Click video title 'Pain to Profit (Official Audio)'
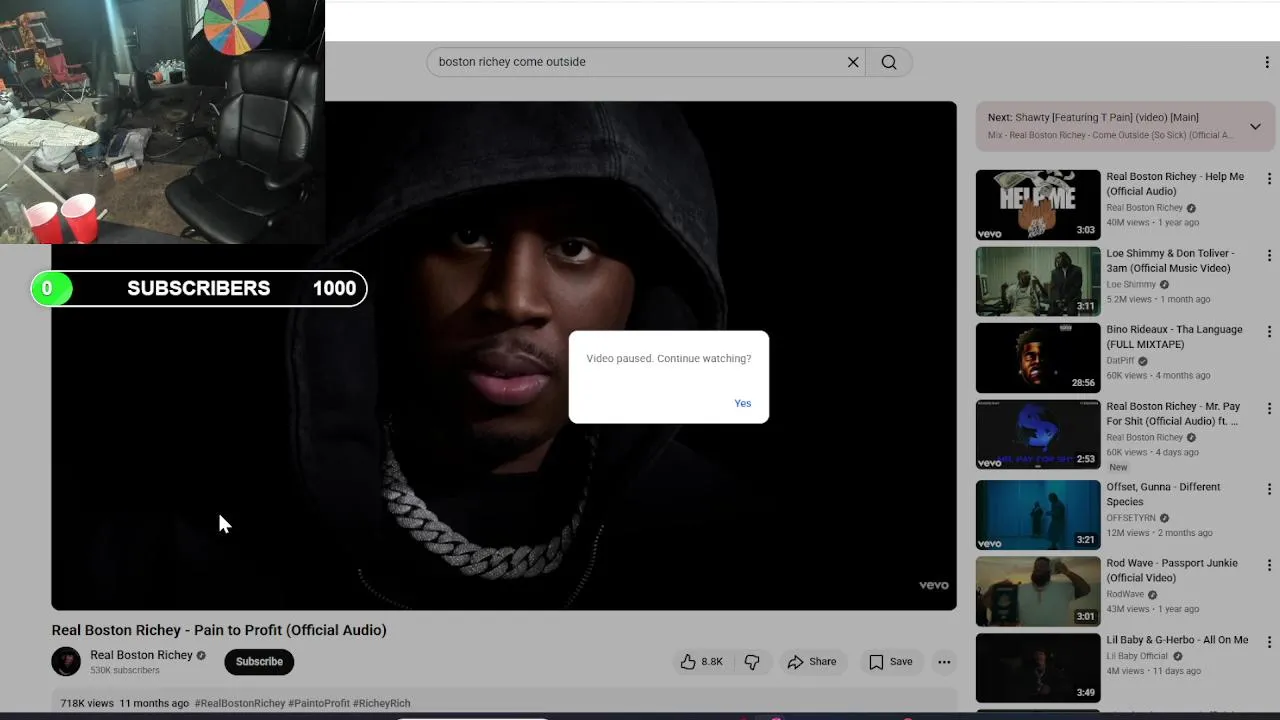The width and height of the screenshot is (1280, 720). tap(219, 630)
